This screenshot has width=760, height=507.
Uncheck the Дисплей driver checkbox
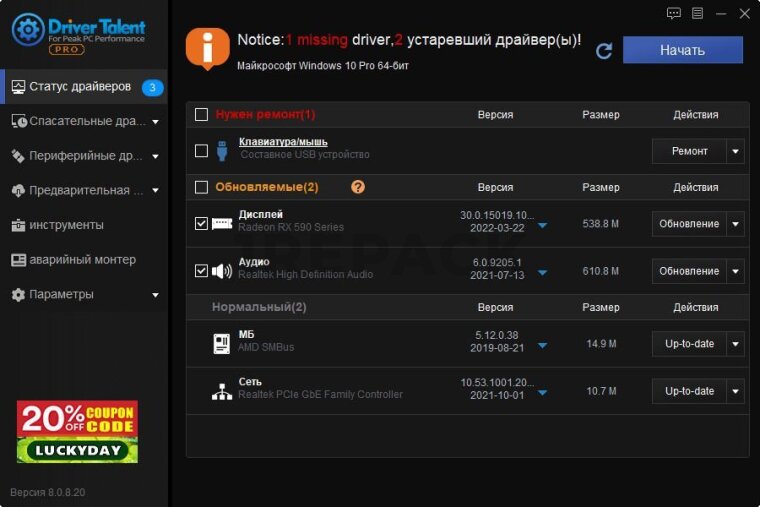201,224
